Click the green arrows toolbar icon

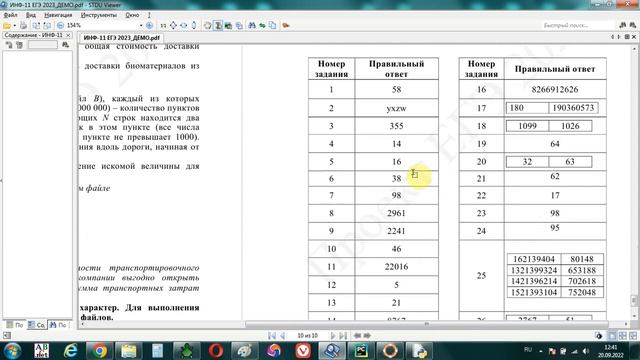262,25
